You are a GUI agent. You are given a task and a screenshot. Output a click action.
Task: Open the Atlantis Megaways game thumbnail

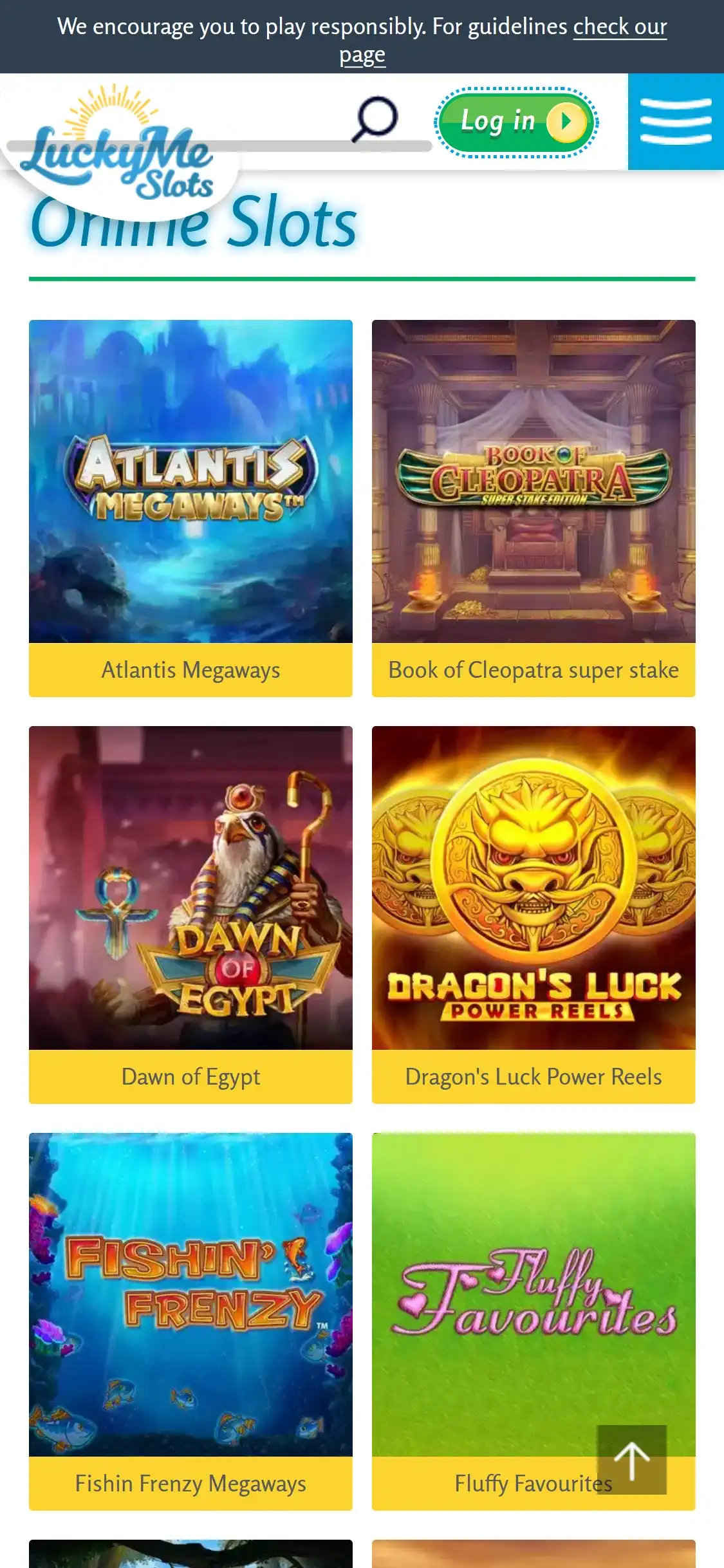pyautogui.click(x=190, y=481)
